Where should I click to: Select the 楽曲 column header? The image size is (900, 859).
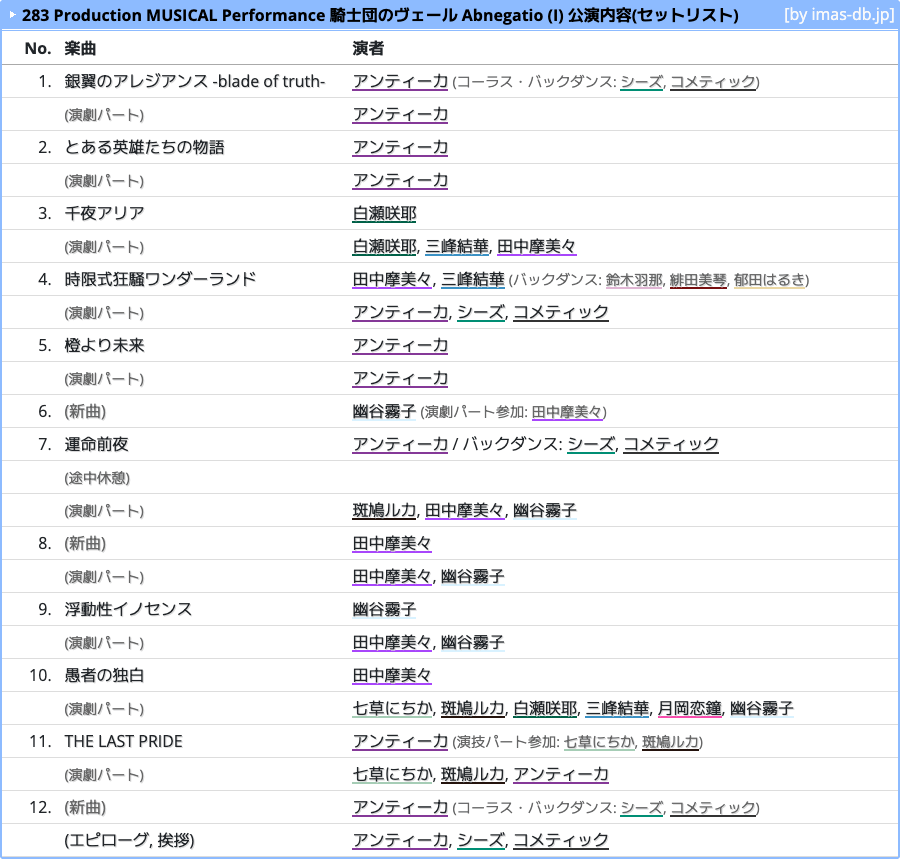click(x=80, y=48)
